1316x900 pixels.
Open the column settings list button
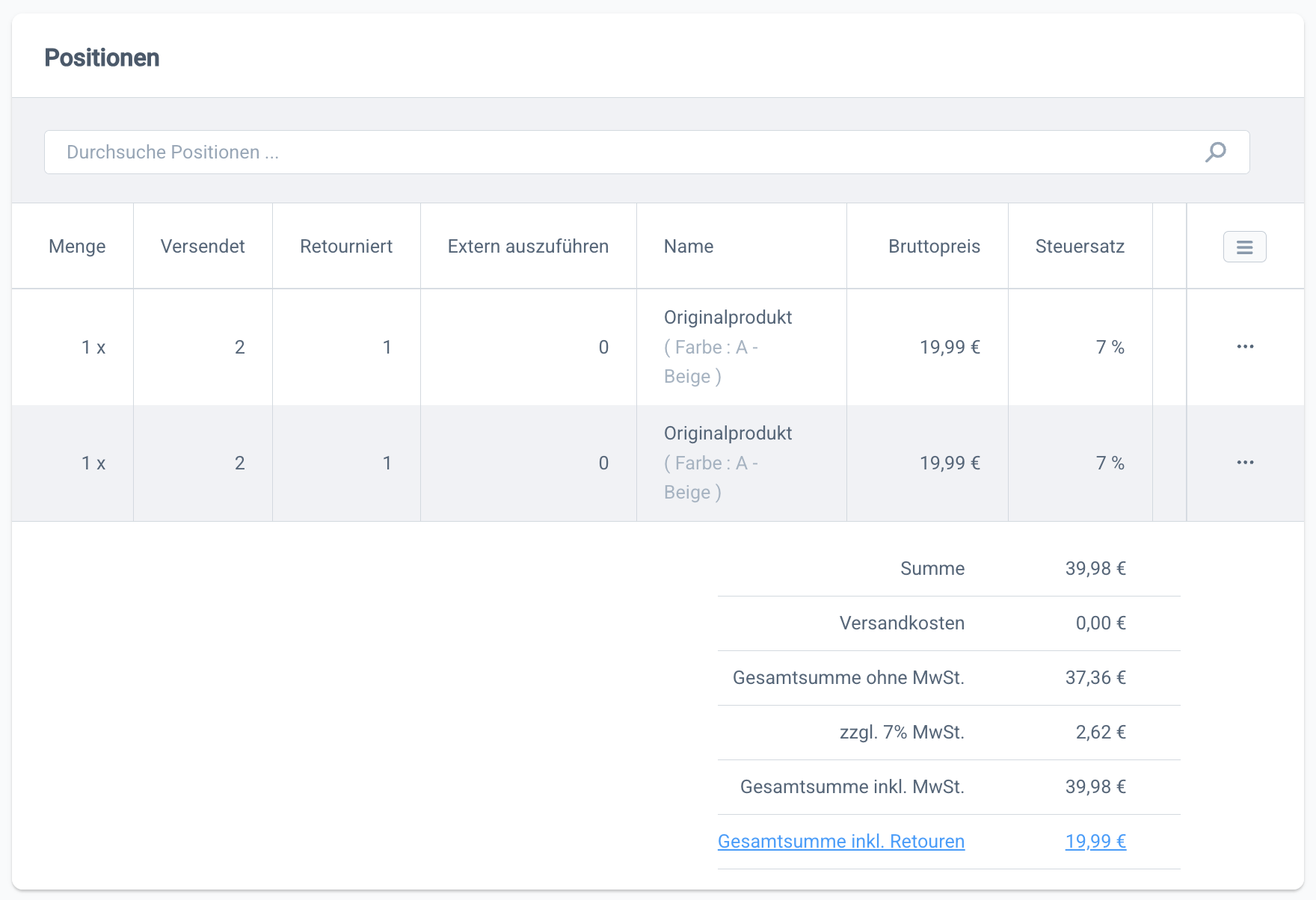(x=1244, y=247)
